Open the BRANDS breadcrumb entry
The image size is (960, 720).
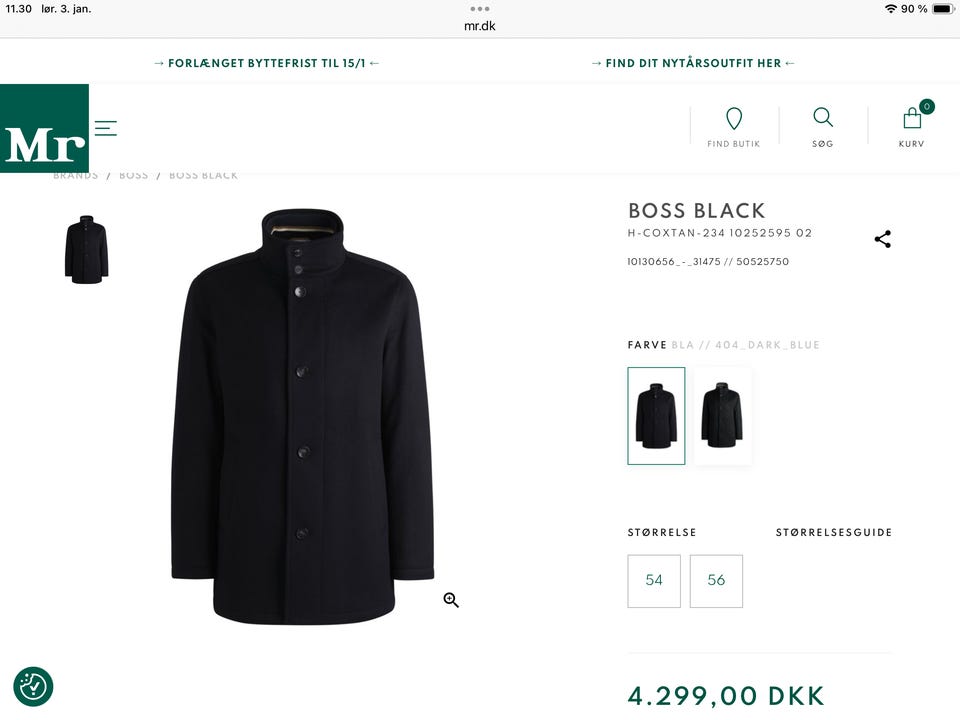[x=75, y=174]
